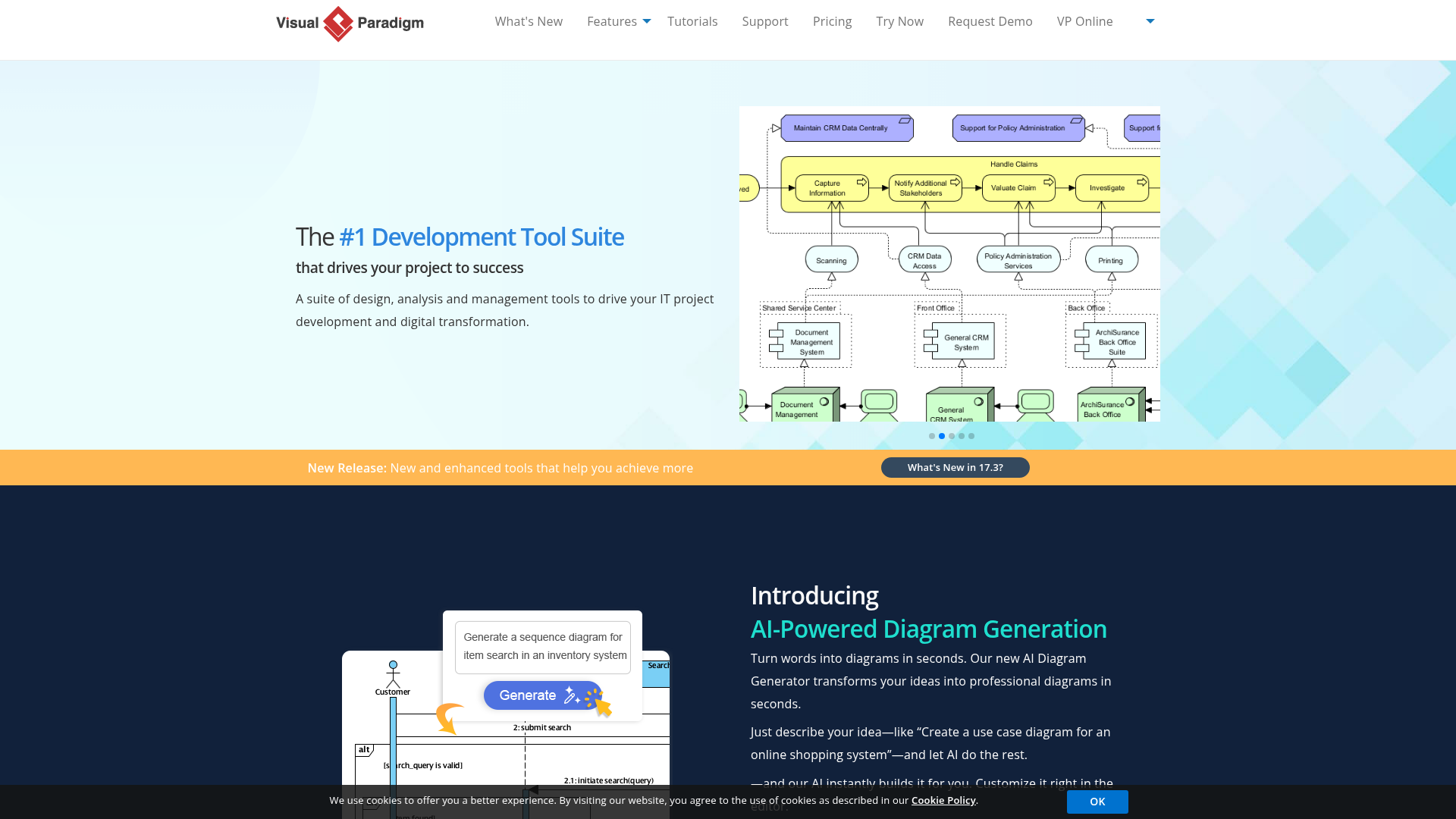This screenshot has width=1456, height=819.
Task: Open the Cookie Policy link
Action: coord(943,800)
